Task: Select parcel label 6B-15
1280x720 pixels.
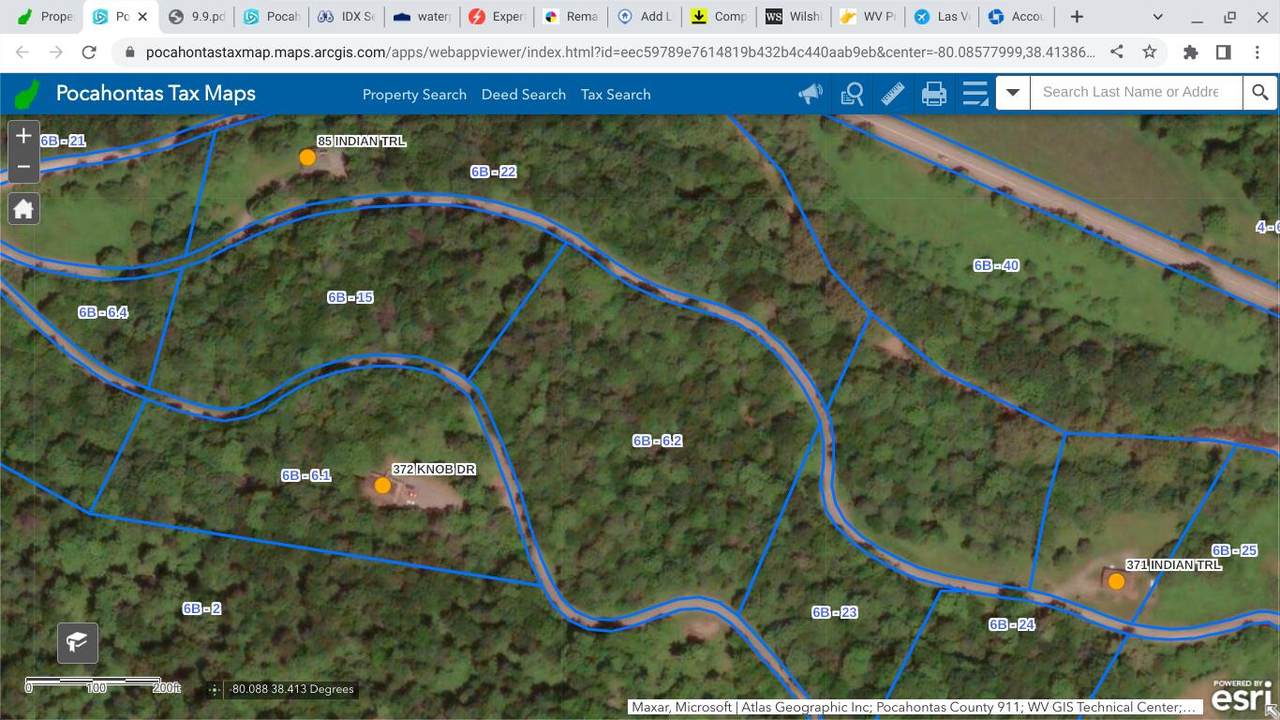Action: coord(350,298)
